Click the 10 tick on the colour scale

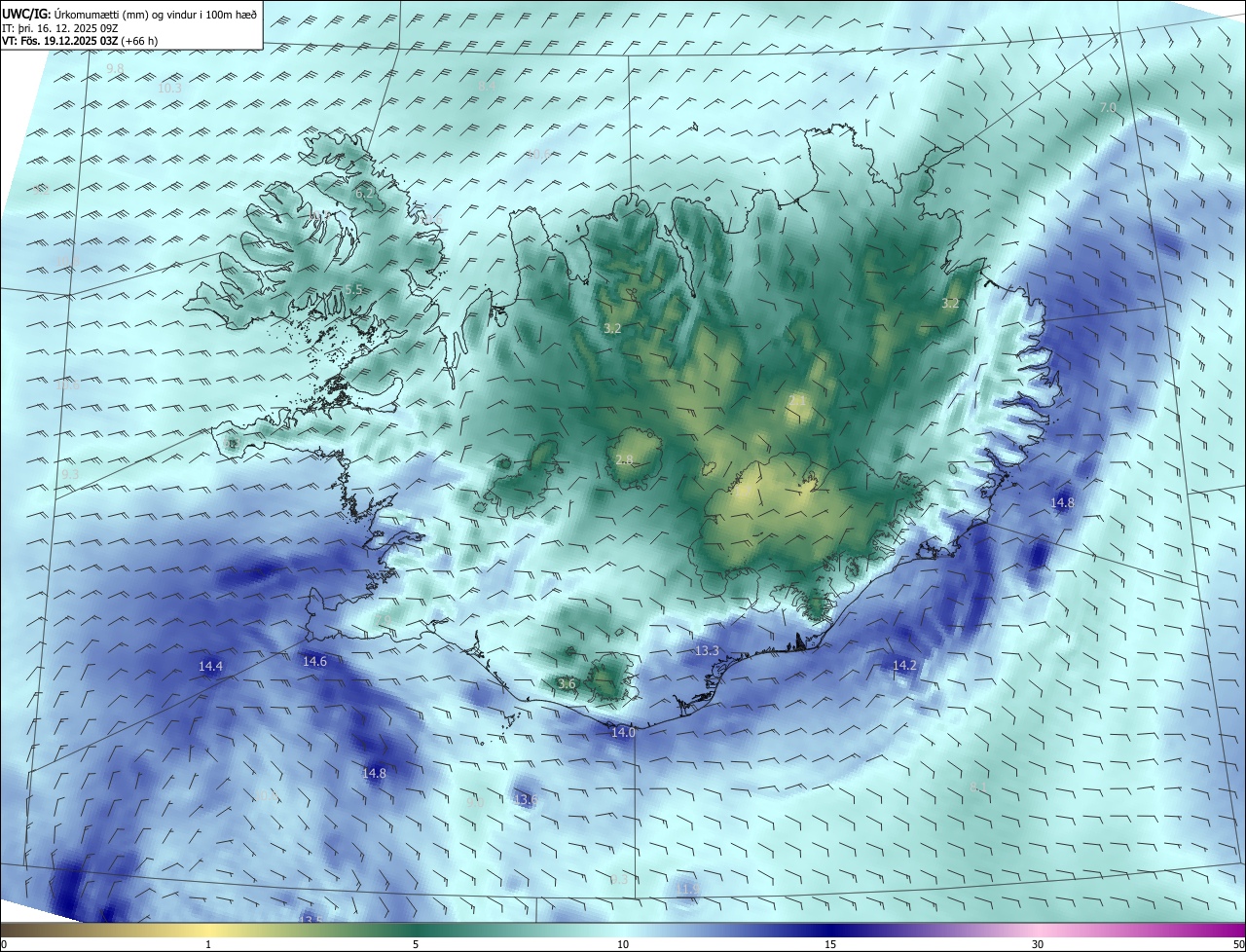tap(623, 944)
